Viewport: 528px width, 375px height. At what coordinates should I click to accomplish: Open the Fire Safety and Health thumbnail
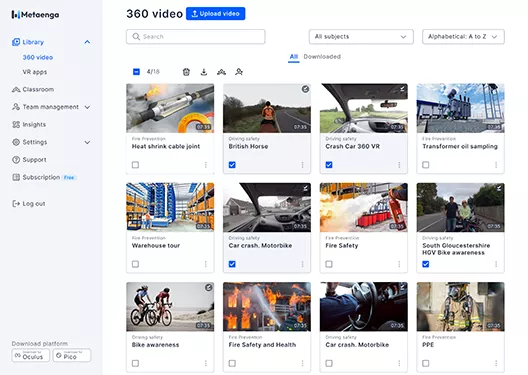(267, 307)
